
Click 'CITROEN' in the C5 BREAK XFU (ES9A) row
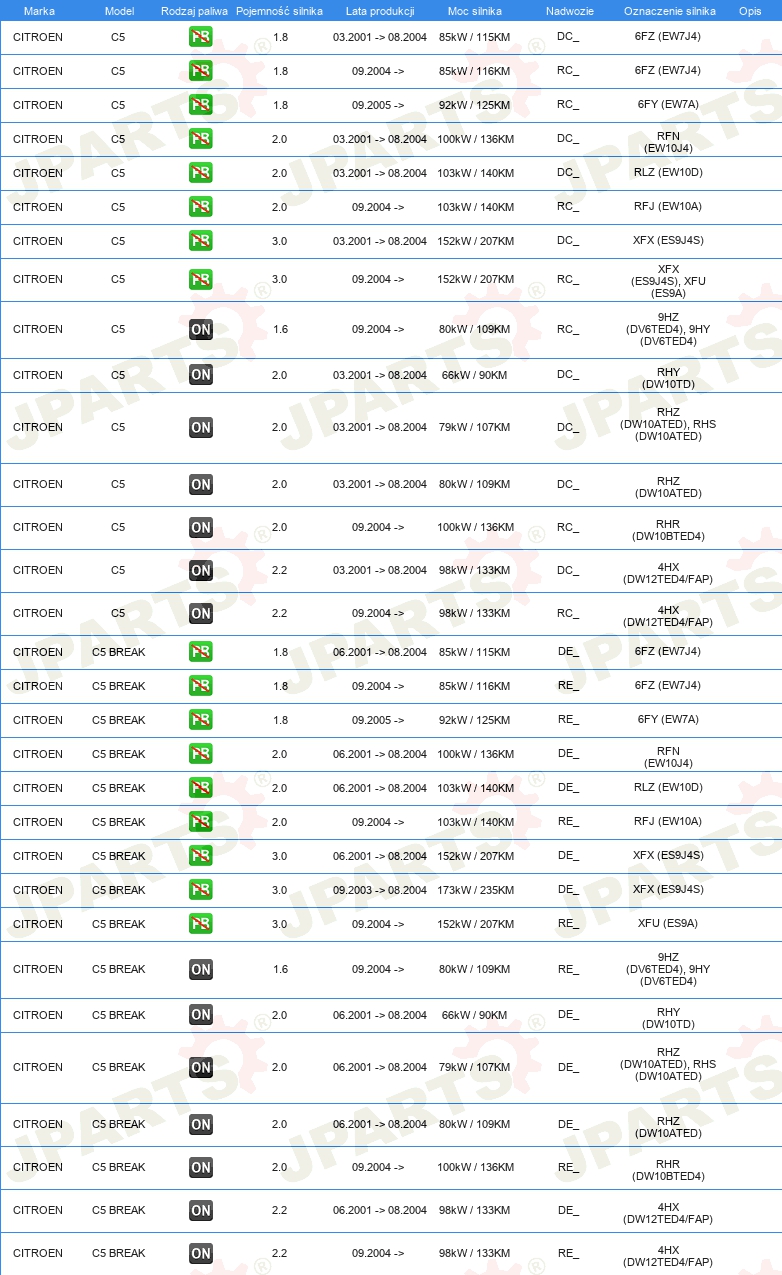click(38, 924)
